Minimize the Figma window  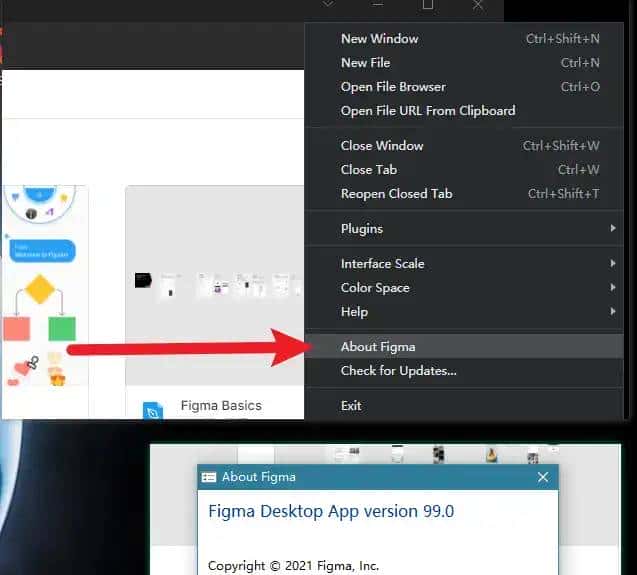tap(378, 4)
